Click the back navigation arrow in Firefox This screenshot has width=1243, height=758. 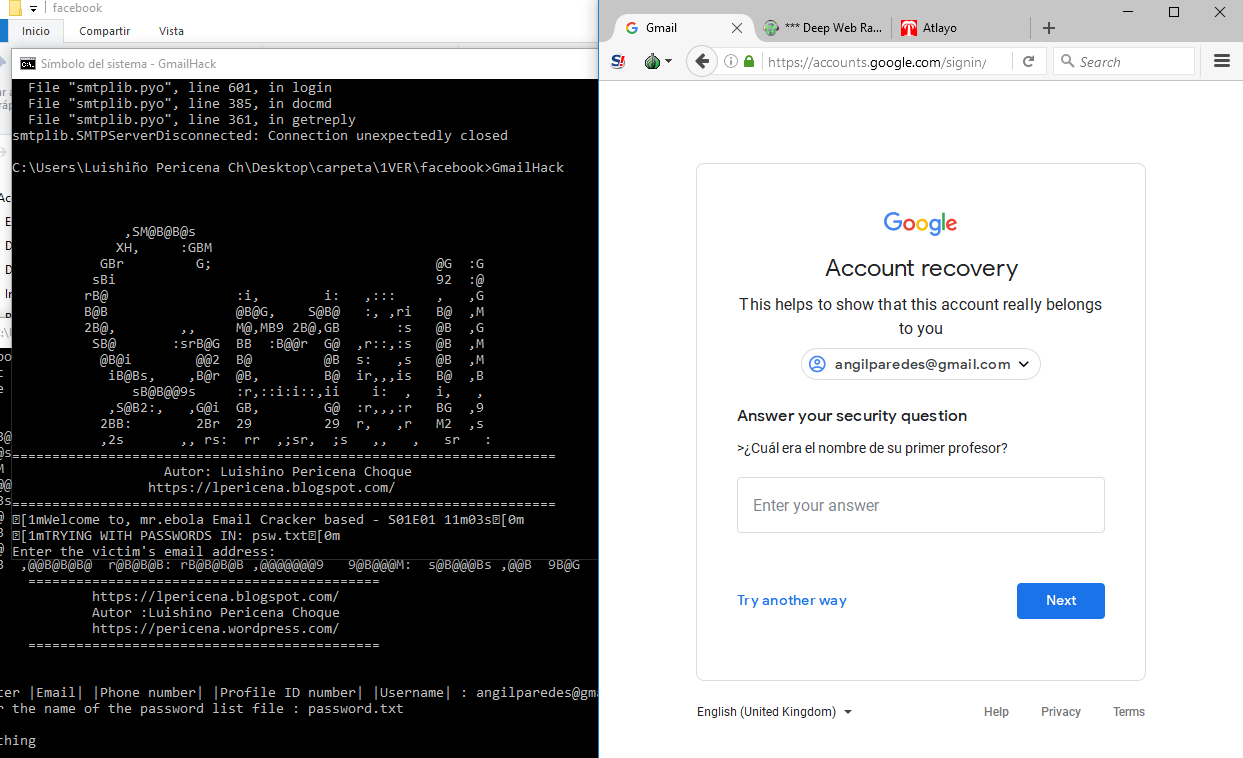click(702, 61)
